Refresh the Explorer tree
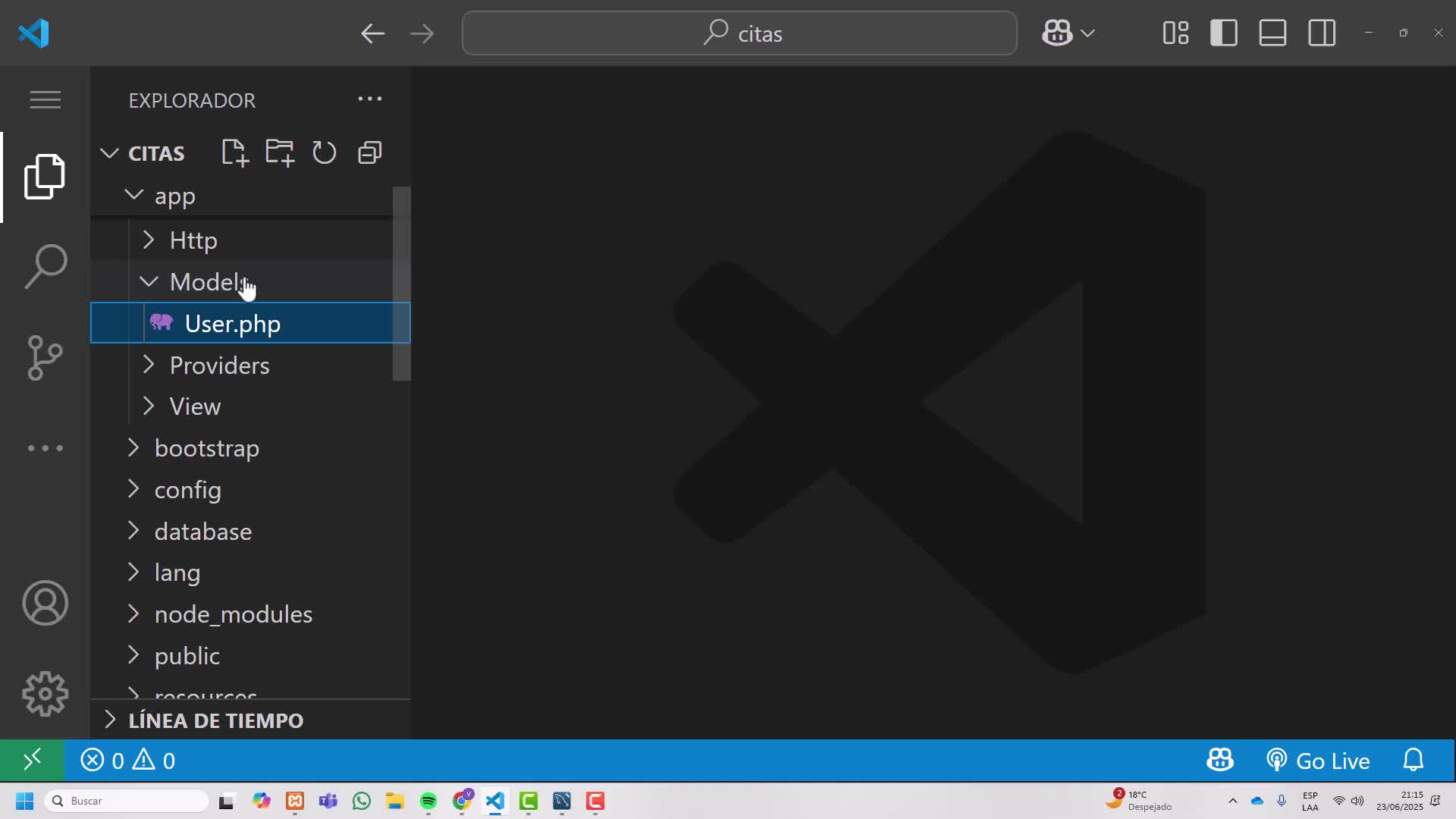Image resolution: width=1456 pixels, height=819 pixels. point(325,152)
